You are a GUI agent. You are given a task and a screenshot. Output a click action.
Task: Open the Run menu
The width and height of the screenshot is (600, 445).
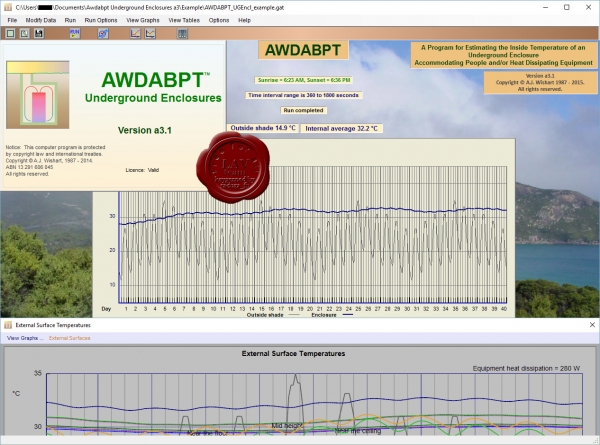pos(70,20)
